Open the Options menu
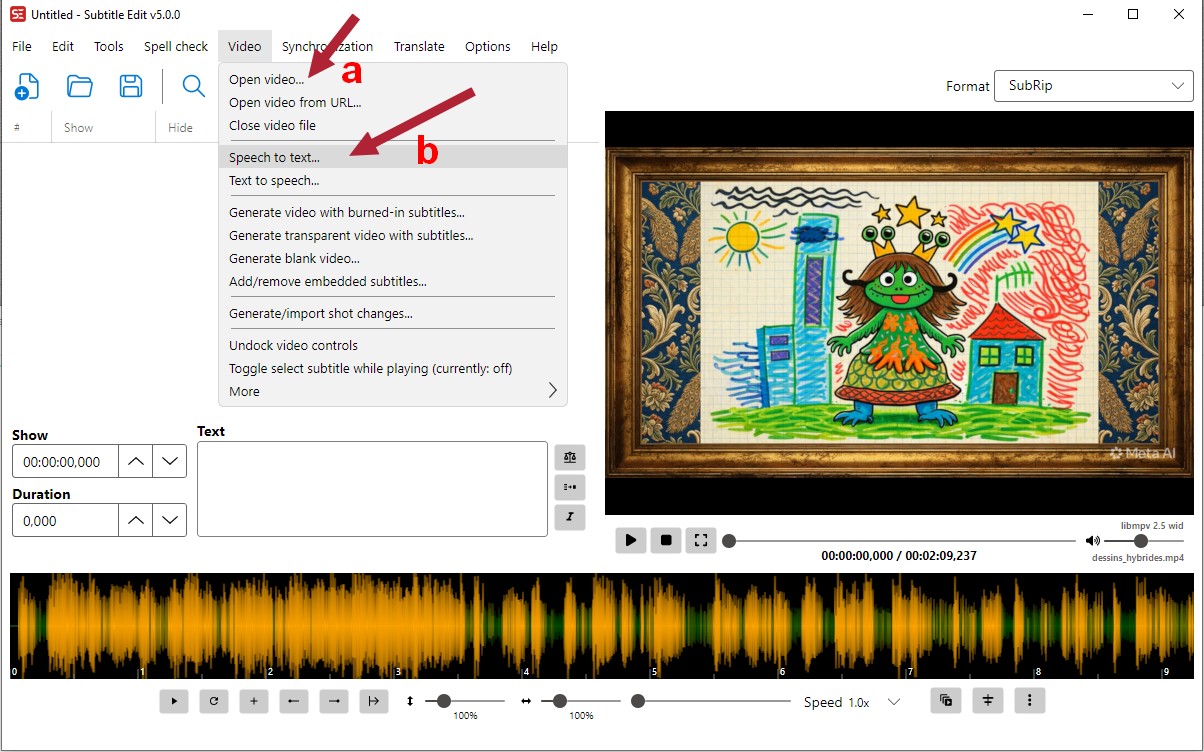Screen dimensions: 1204x752 pos(488,46)
